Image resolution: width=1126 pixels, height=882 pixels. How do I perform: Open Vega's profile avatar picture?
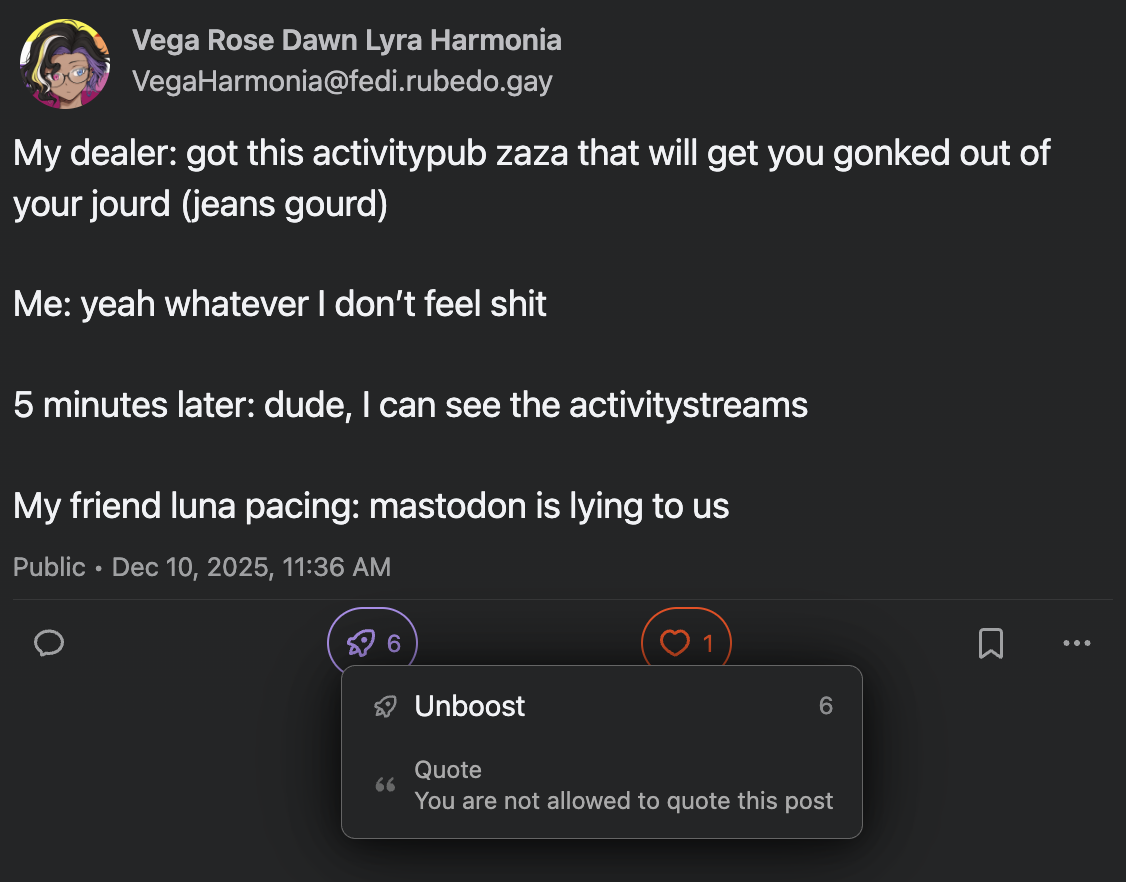coord(65,63)
